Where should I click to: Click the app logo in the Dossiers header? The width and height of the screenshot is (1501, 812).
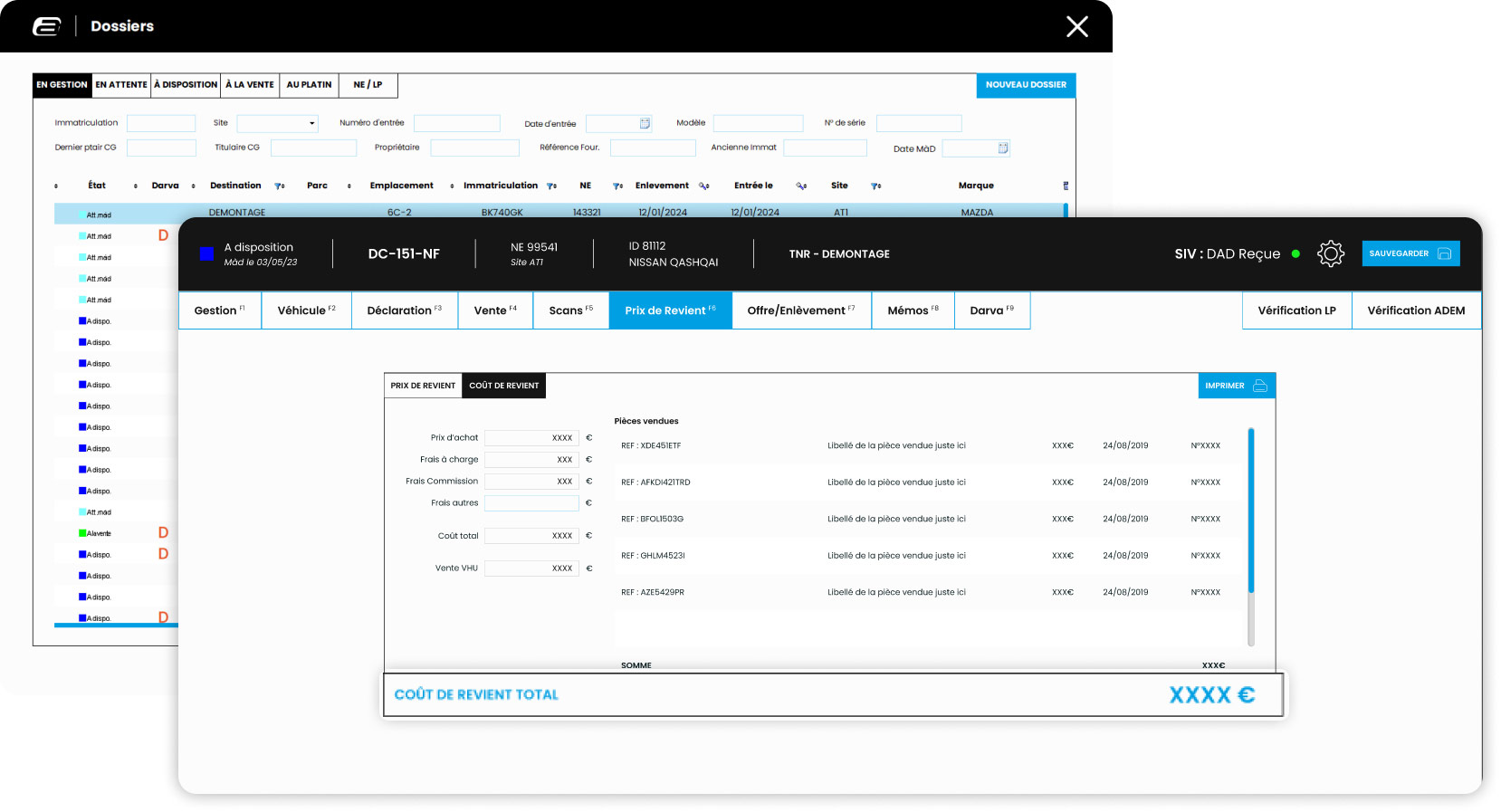47,26
